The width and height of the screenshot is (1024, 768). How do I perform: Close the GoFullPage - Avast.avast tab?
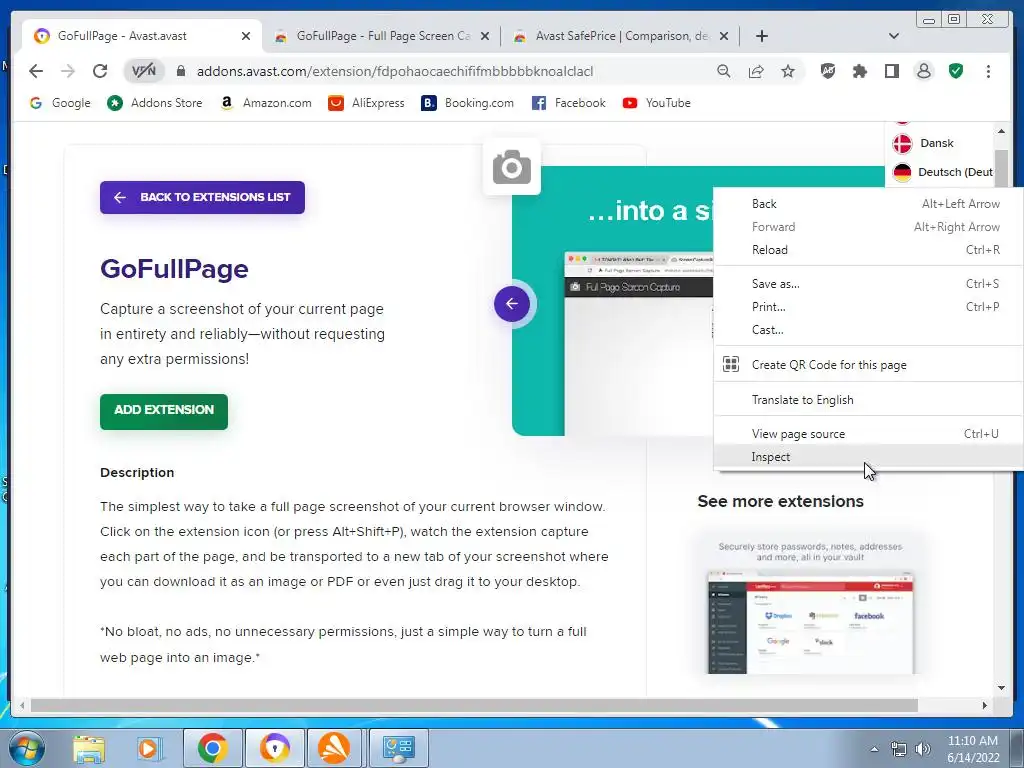246,36
